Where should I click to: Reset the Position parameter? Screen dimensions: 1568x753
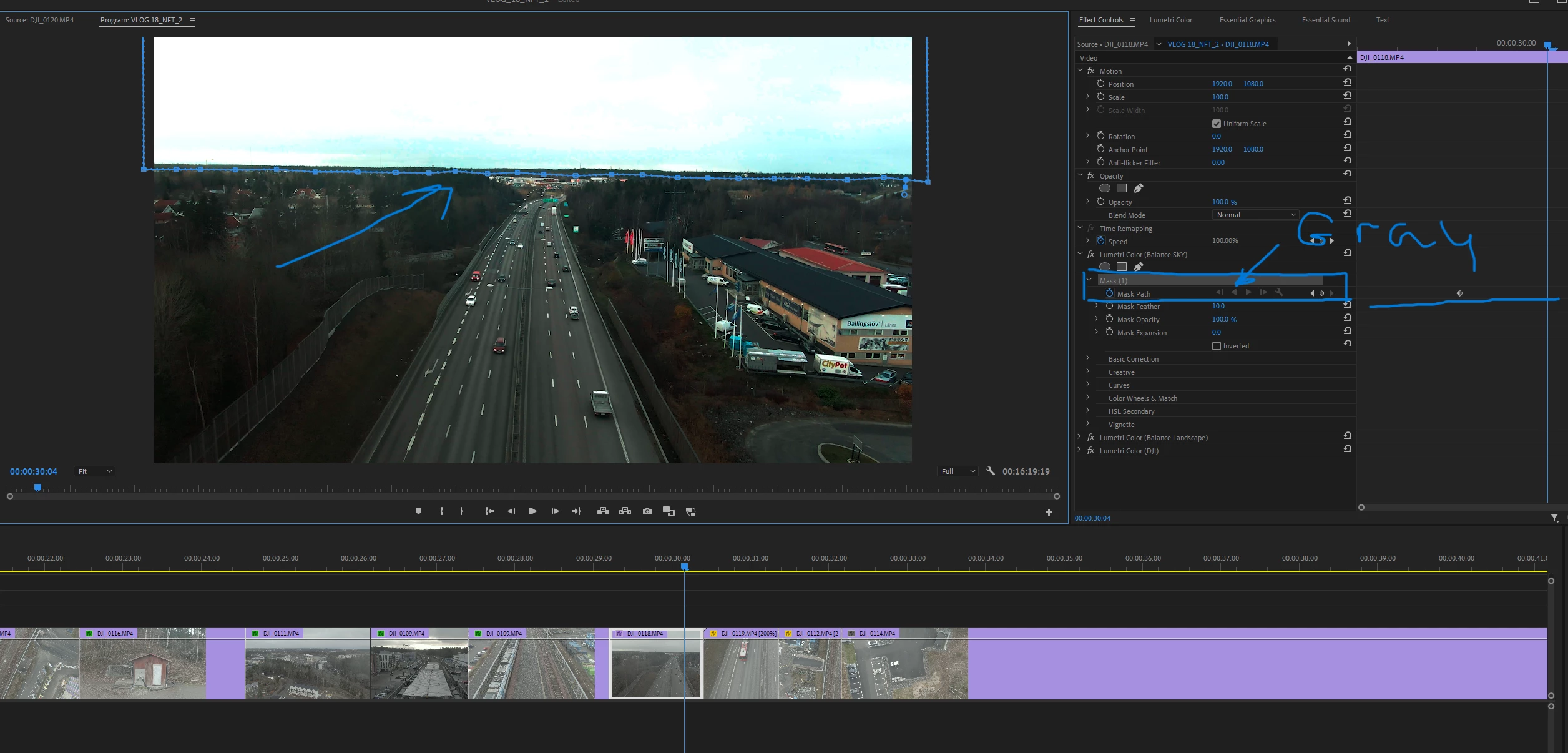[x=1347, y=82]
